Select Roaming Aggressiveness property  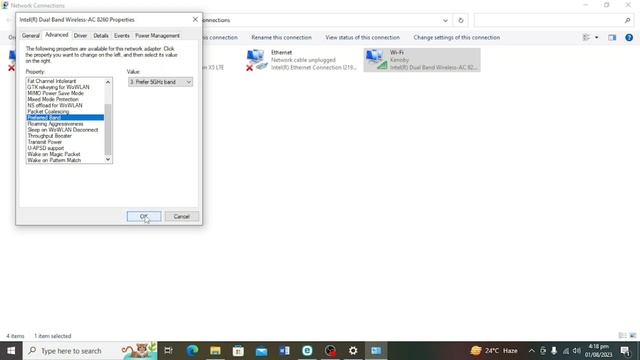[x=56, y=124]
